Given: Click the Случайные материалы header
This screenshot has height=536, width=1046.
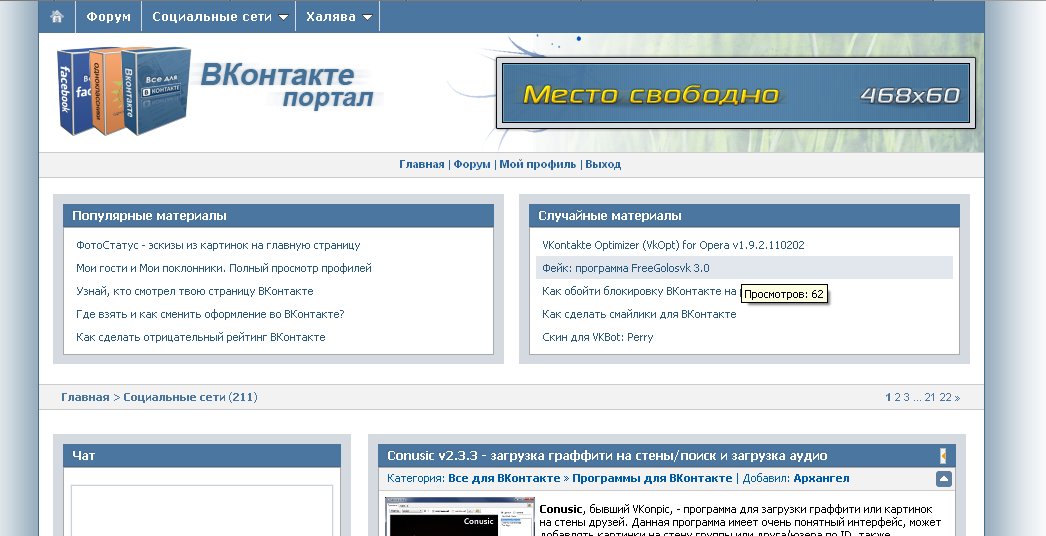Looking at the screenshot, I should pos(744,216).
